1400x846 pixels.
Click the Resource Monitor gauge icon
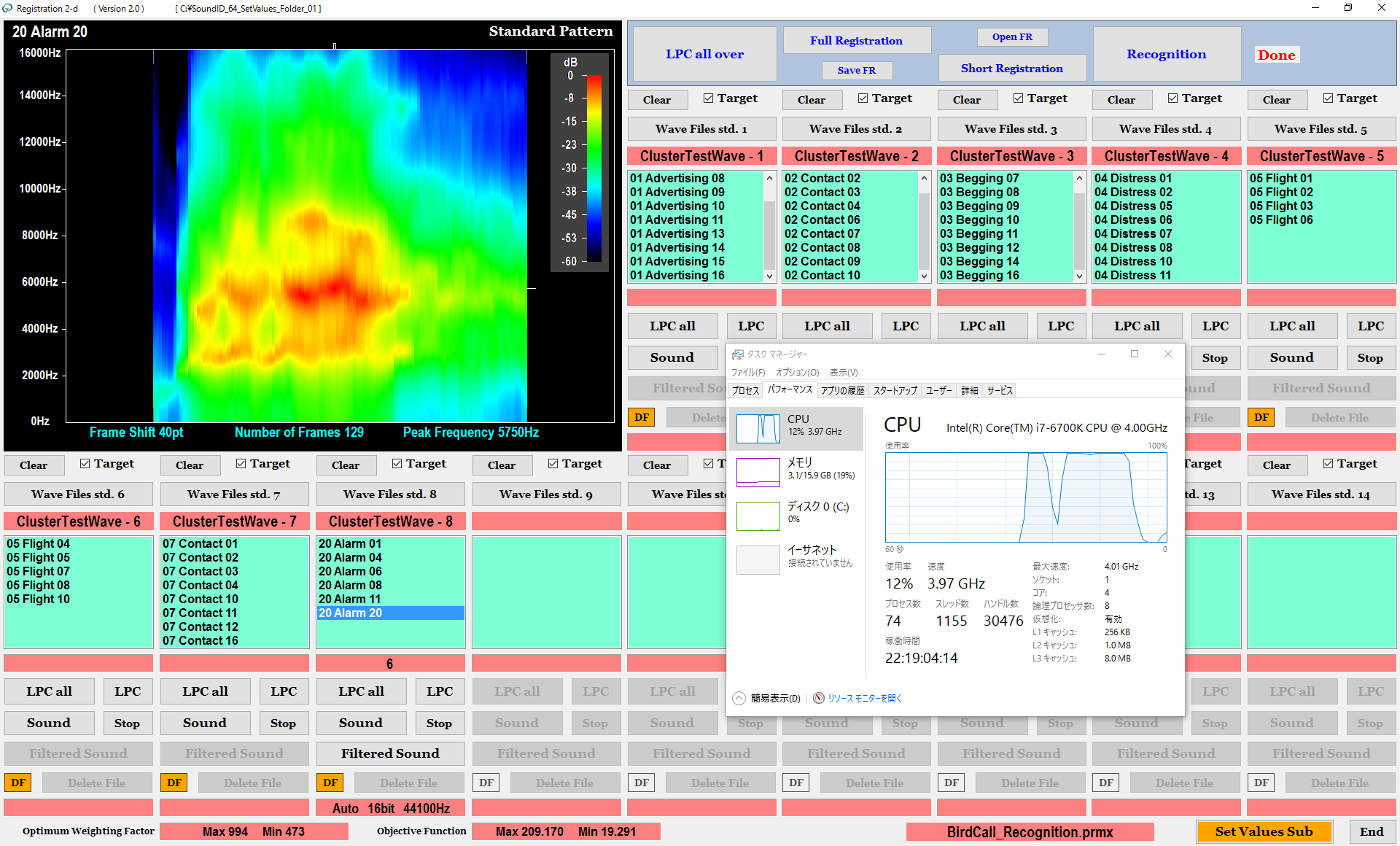(819, 698)
